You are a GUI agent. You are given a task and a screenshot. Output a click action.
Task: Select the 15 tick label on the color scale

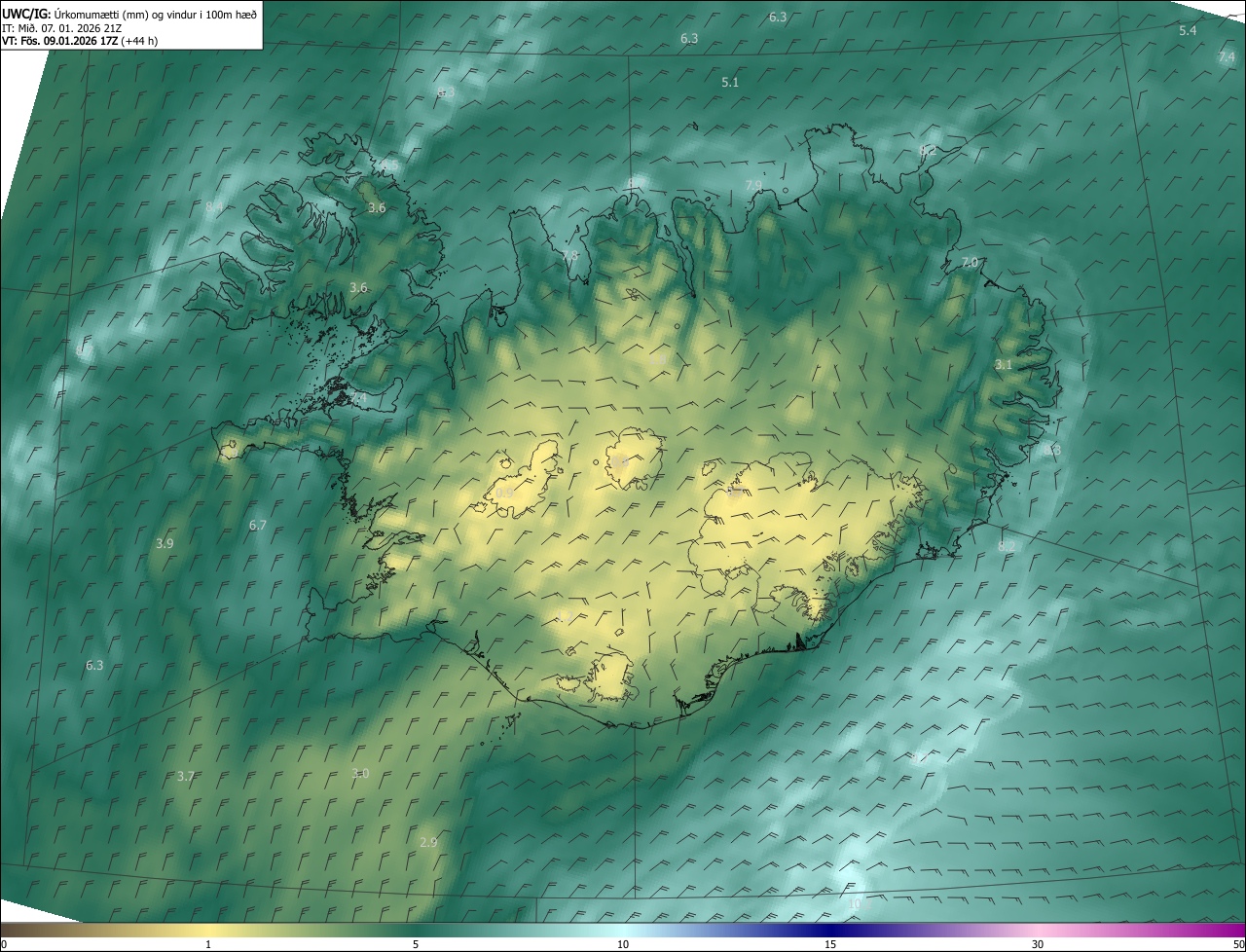830,945
